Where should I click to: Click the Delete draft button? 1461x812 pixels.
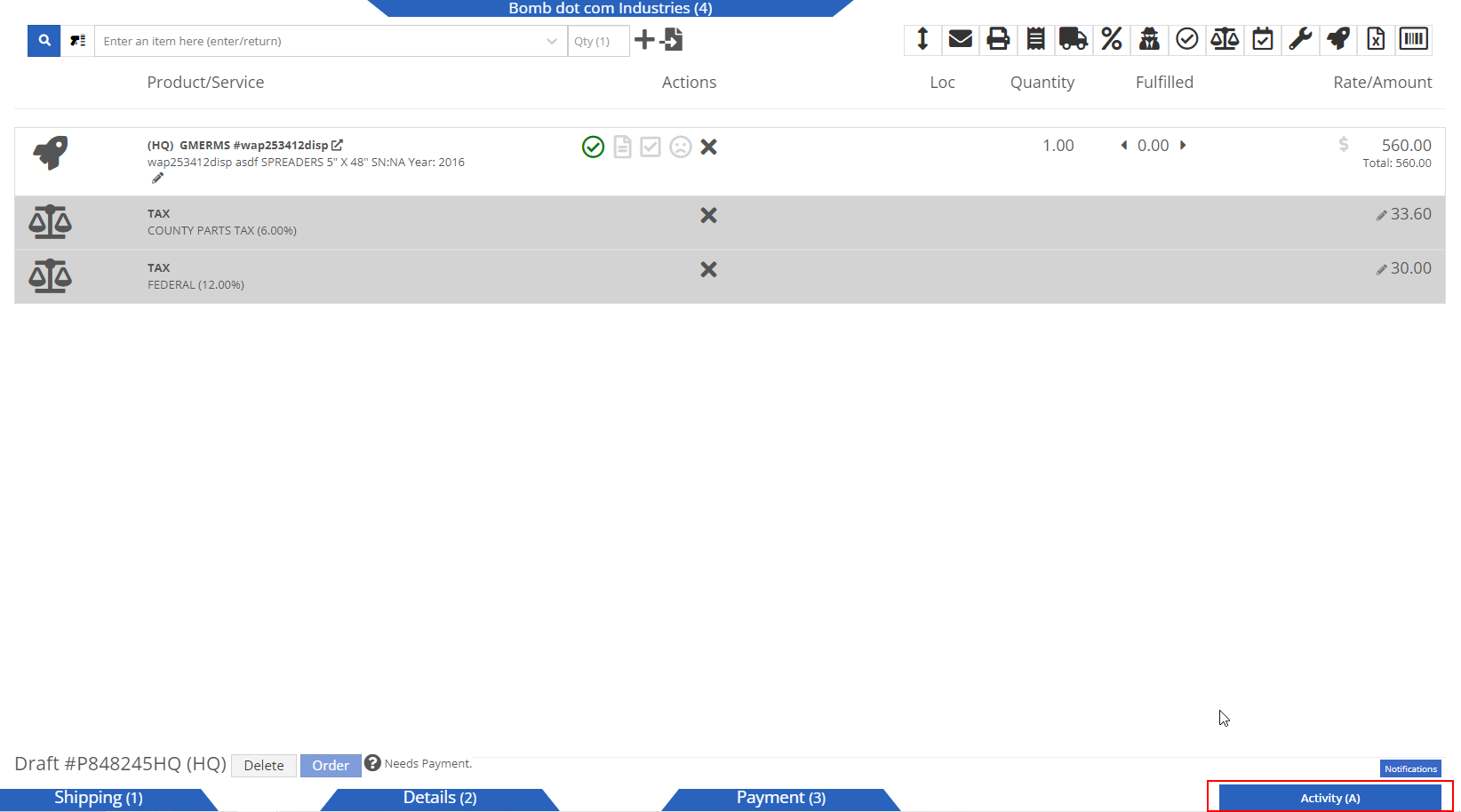coord(264,765)
